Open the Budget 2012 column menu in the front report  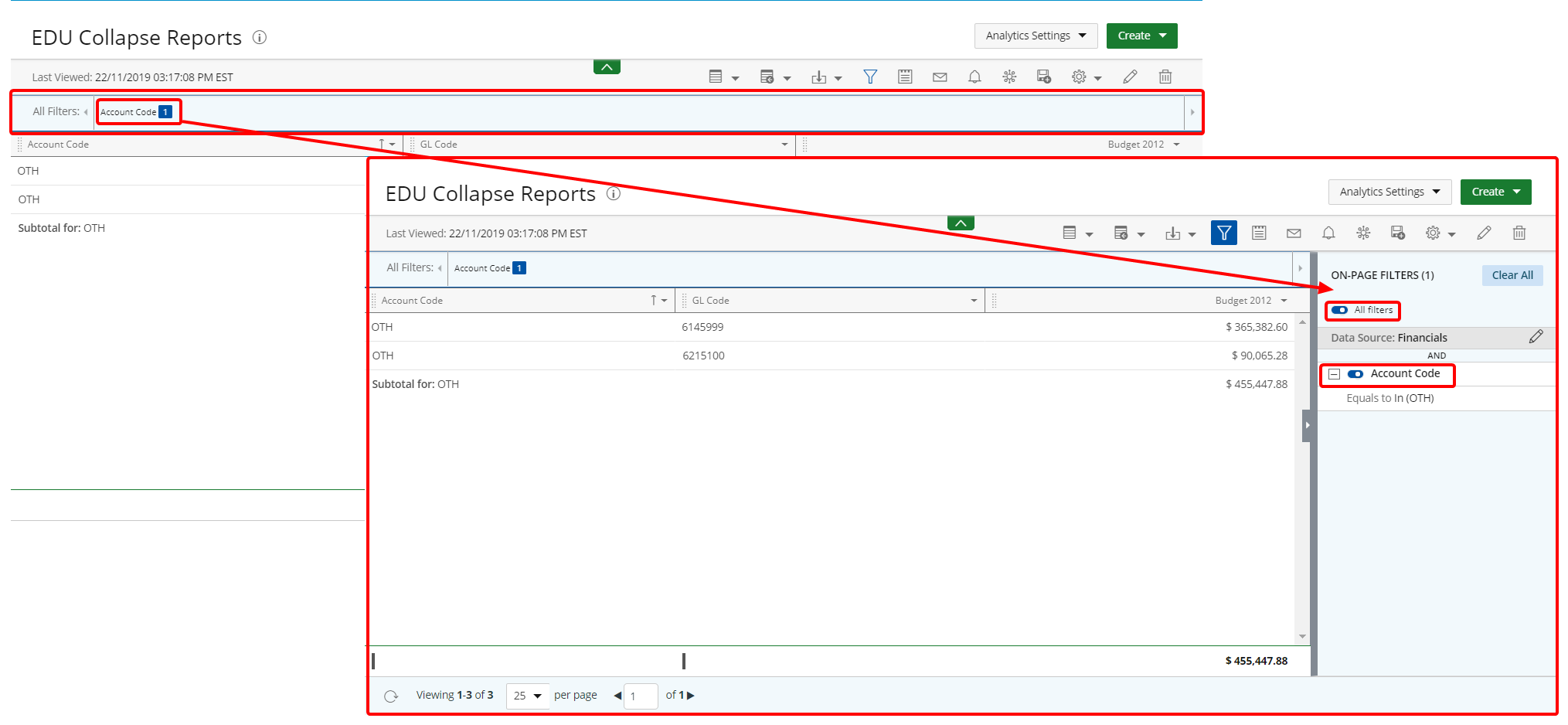1284,301
